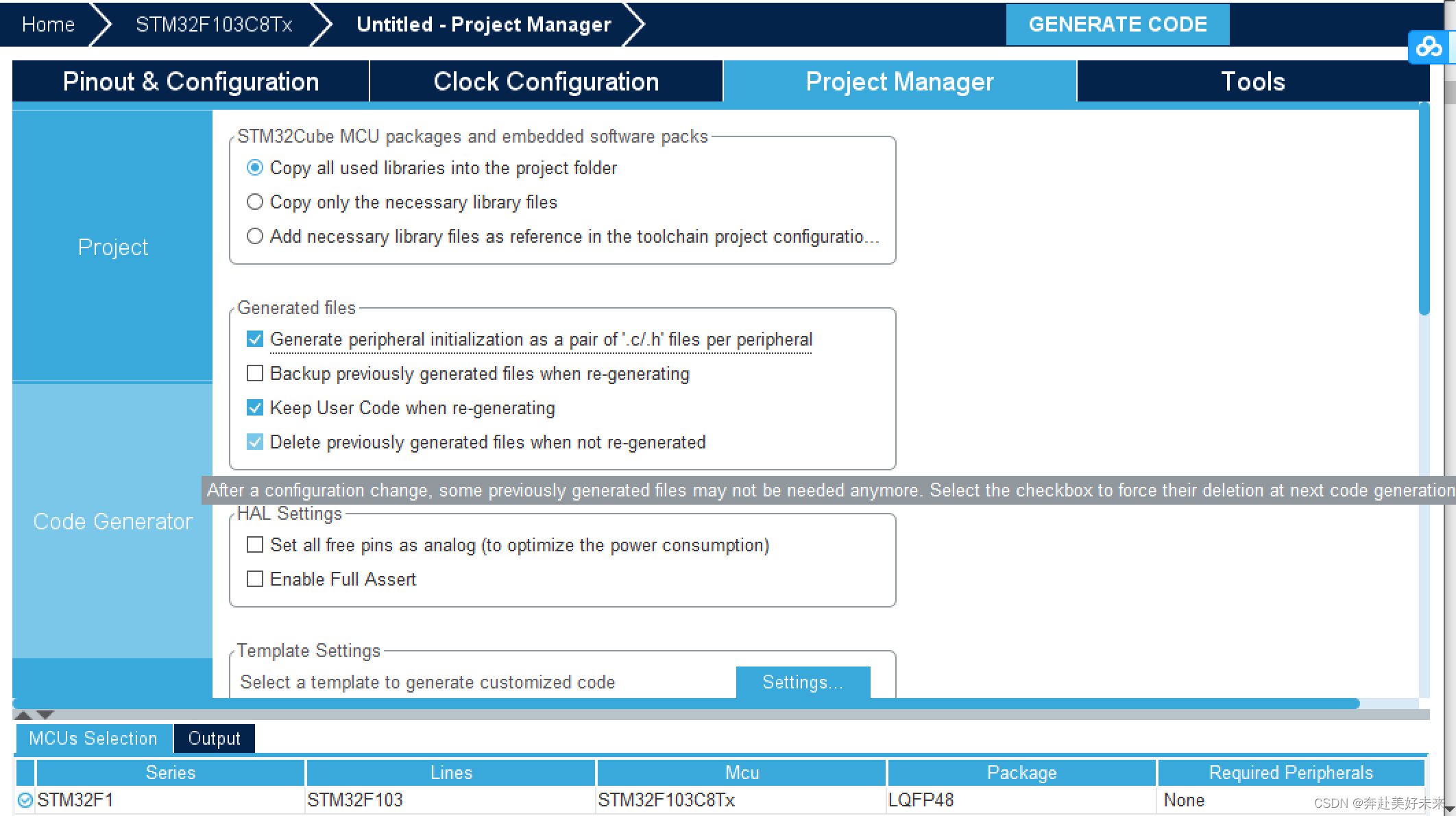1456x816 pixels.
Task: Toggle Keep User Code when re-generating
Action: point(255,408)
